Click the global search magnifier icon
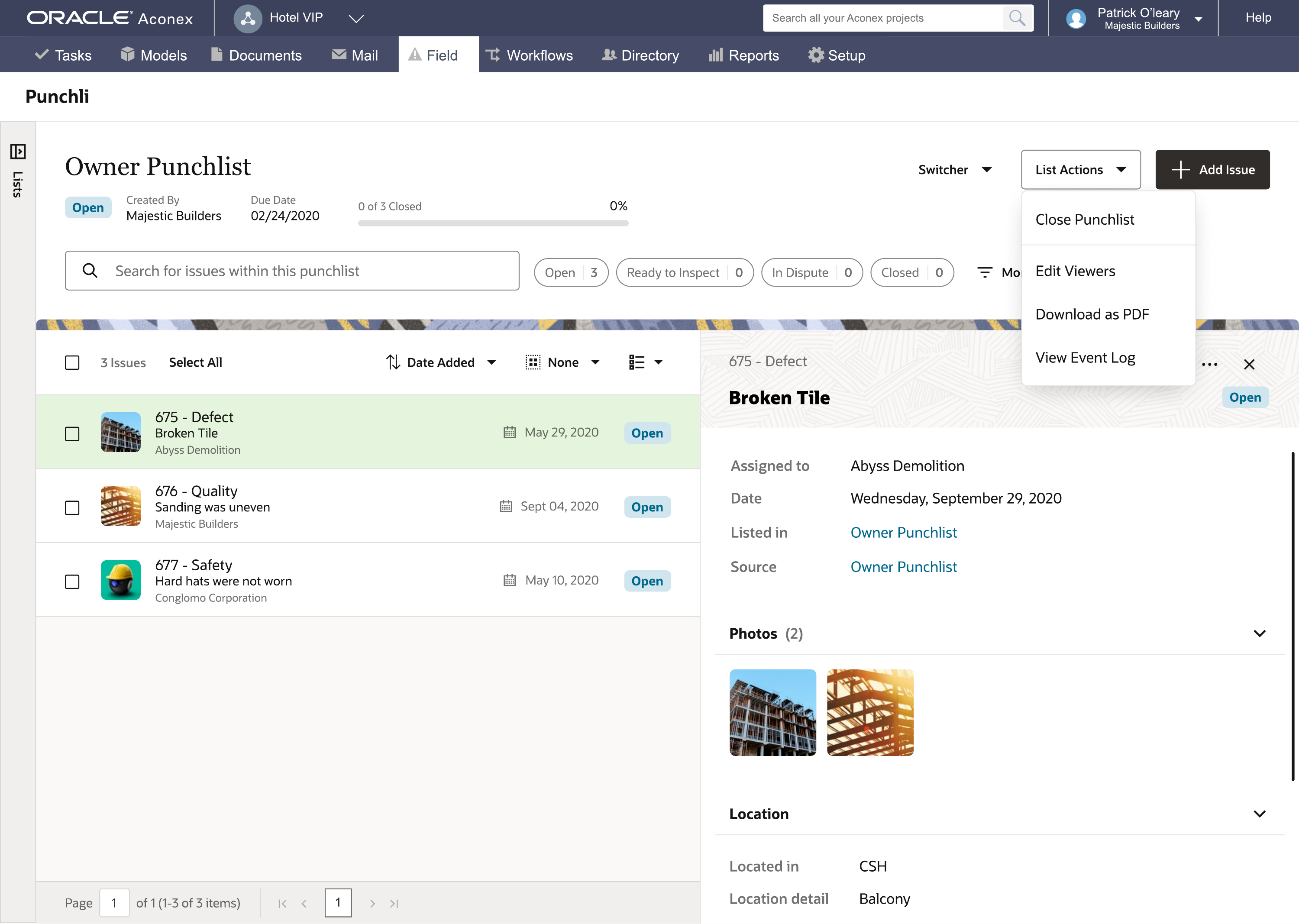This screenshot has height=924, width=1299. (x=1017, y=18)
